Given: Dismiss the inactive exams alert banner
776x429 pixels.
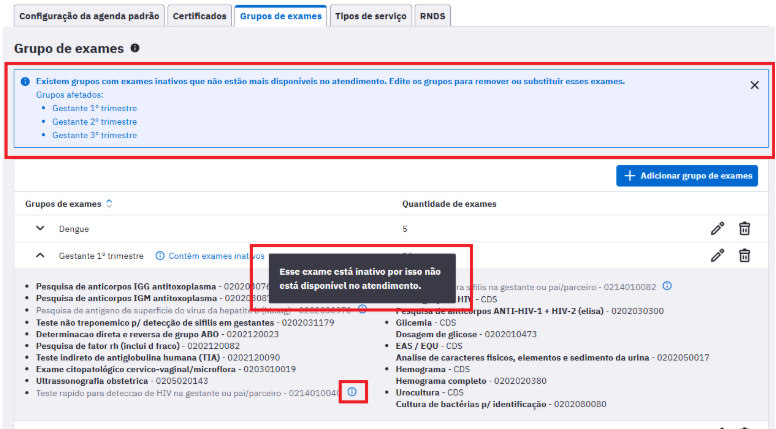Looking at the screenshot, I should pos(754,86).
